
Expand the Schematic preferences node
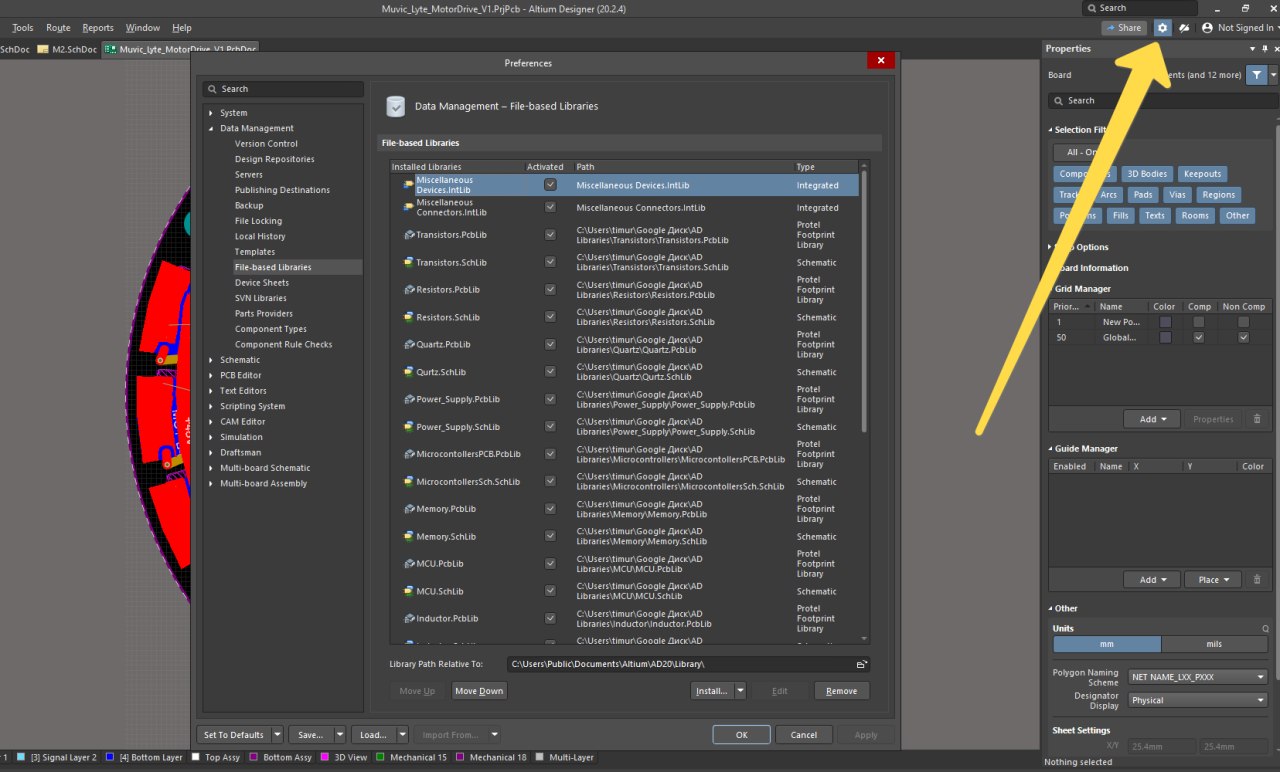[211, 360]
